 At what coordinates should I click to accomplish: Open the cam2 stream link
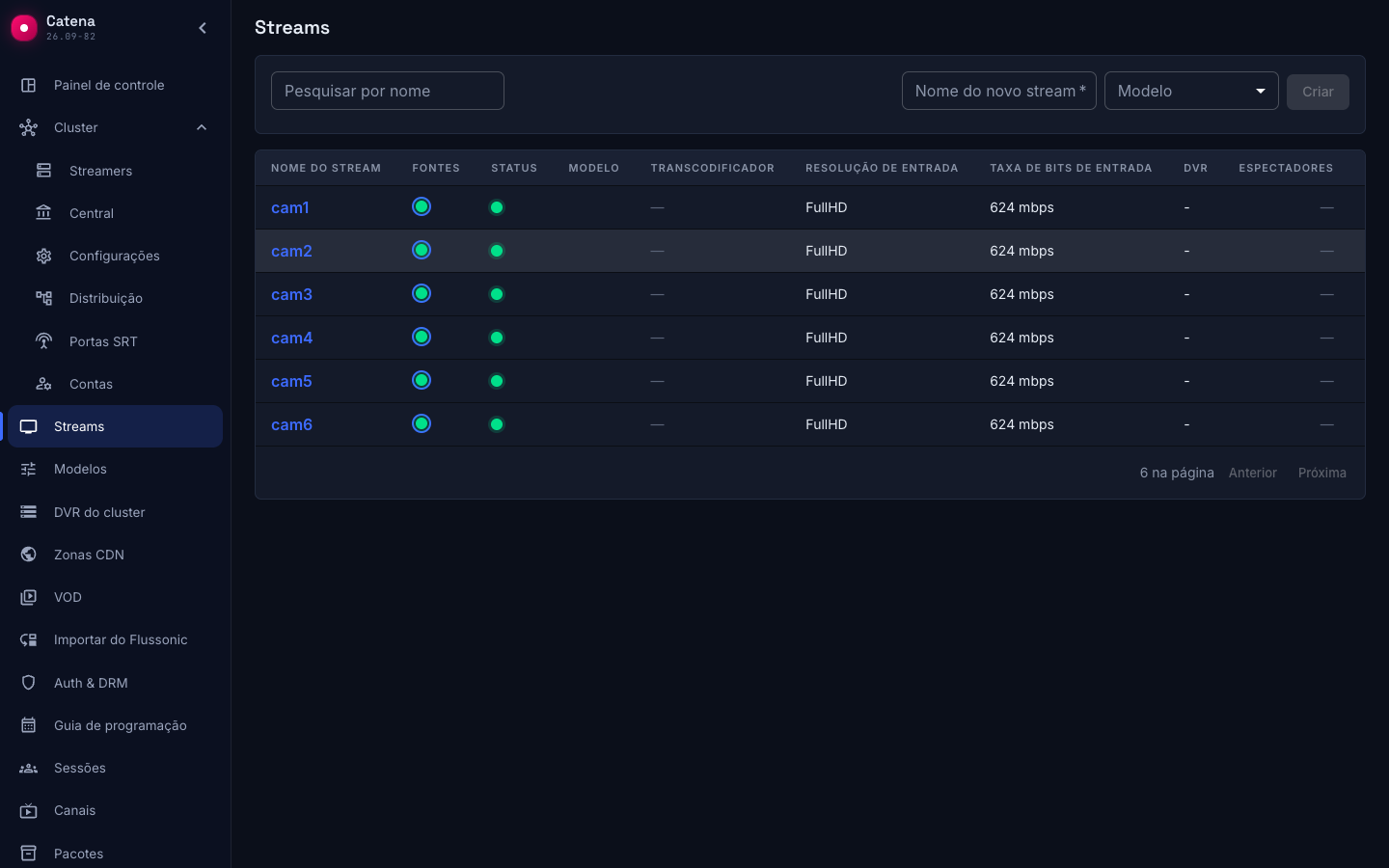pos(291,251)
